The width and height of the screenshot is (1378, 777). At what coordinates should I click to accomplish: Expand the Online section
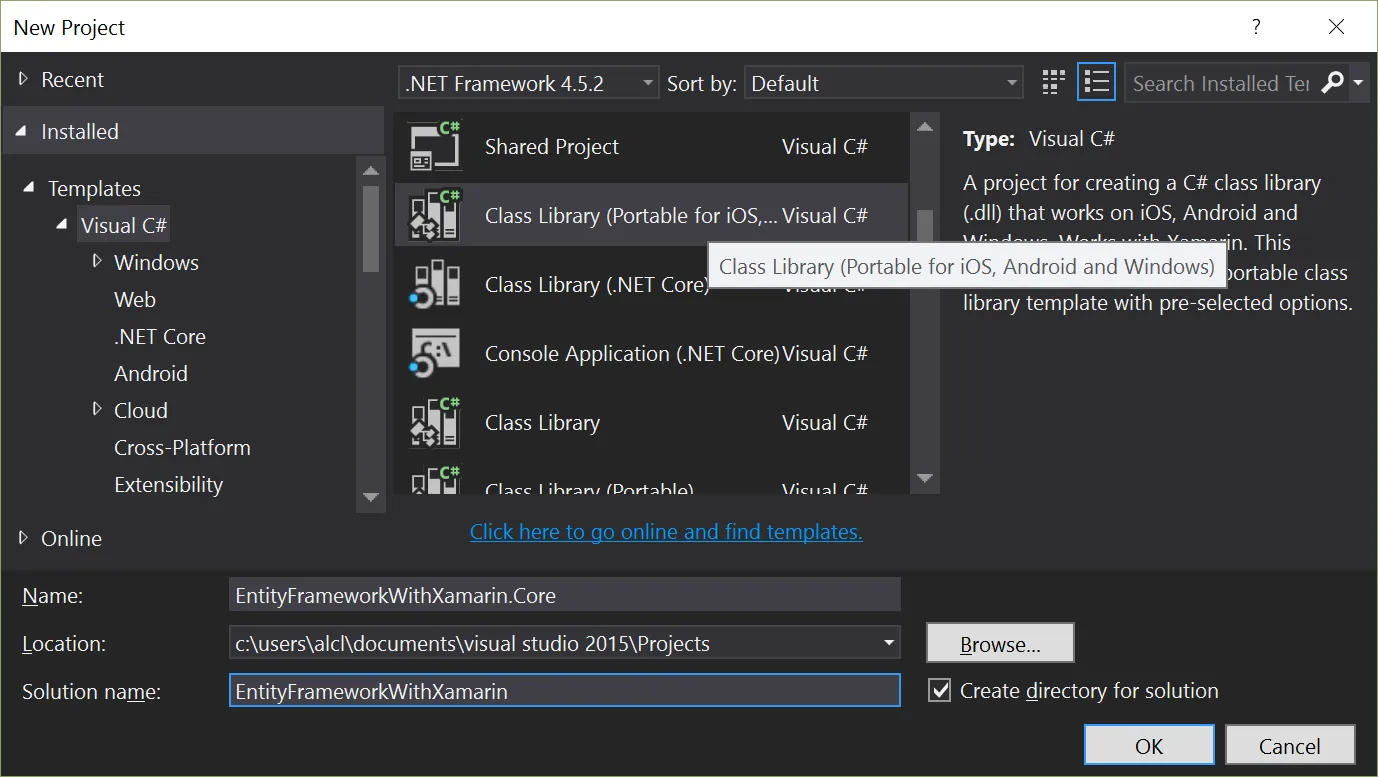[x=23, y=538]
